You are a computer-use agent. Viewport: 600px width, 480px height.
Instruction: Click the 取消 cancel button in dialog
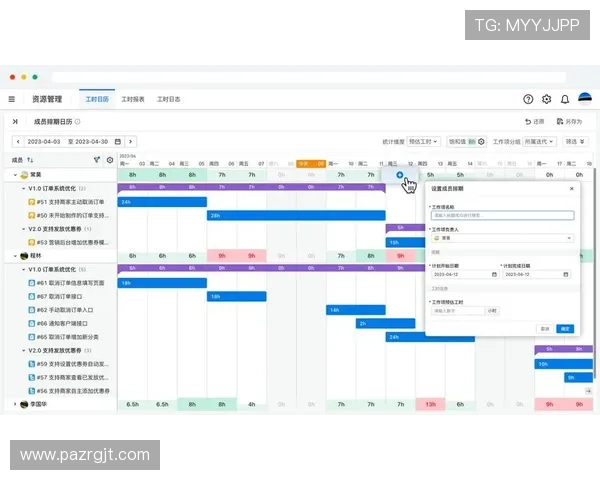point(545,329)
